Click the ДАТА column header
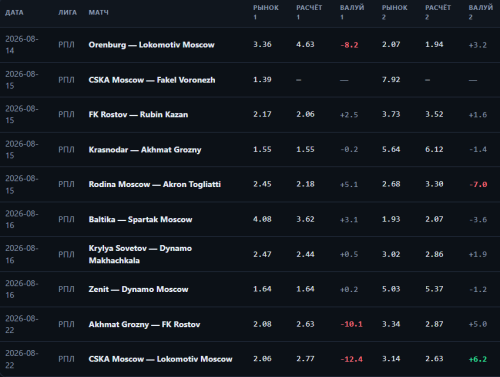 tap(14, 13)
